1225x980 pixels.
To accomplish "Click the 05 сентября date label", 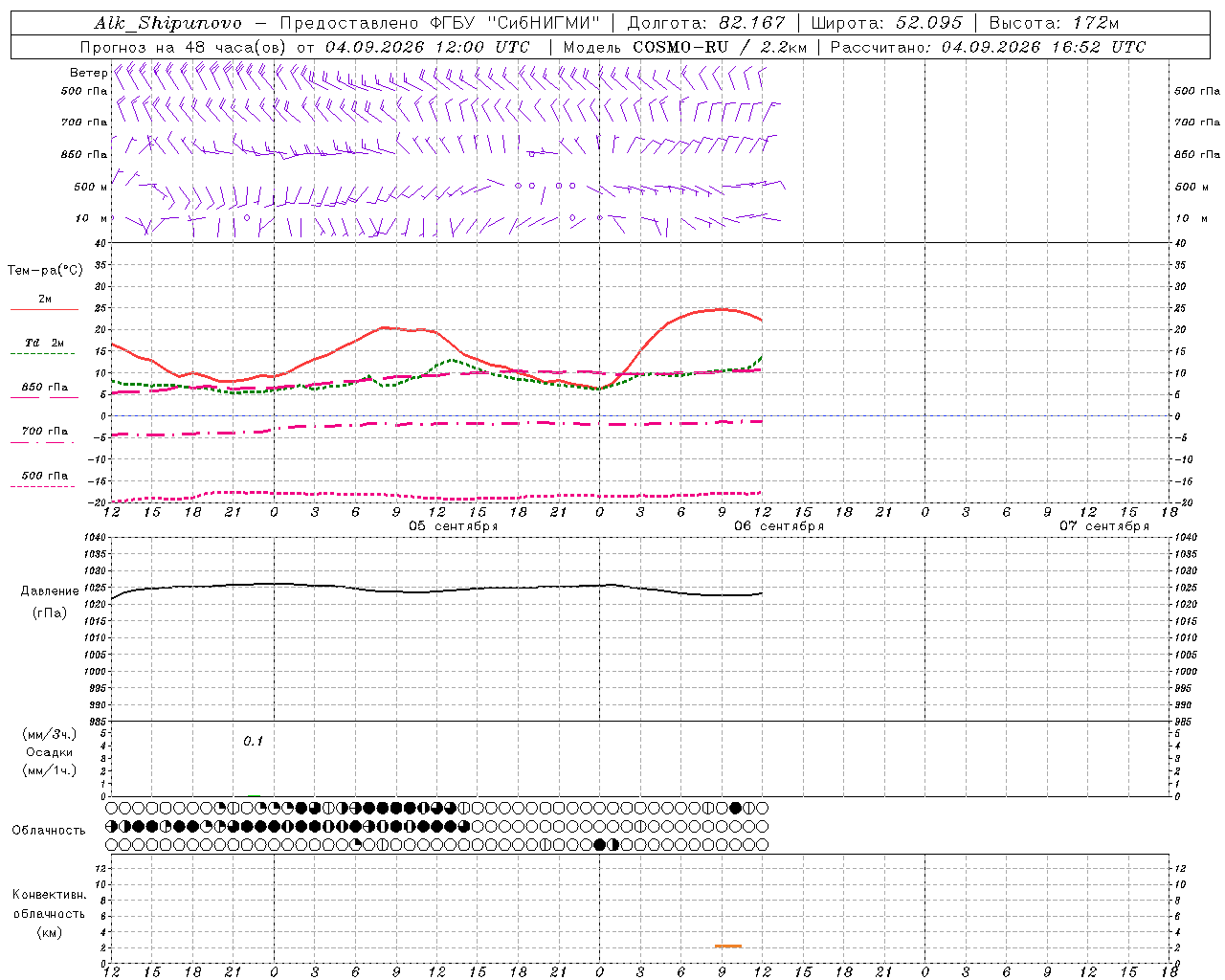I will pyautogui.click(x=454, y=525).
